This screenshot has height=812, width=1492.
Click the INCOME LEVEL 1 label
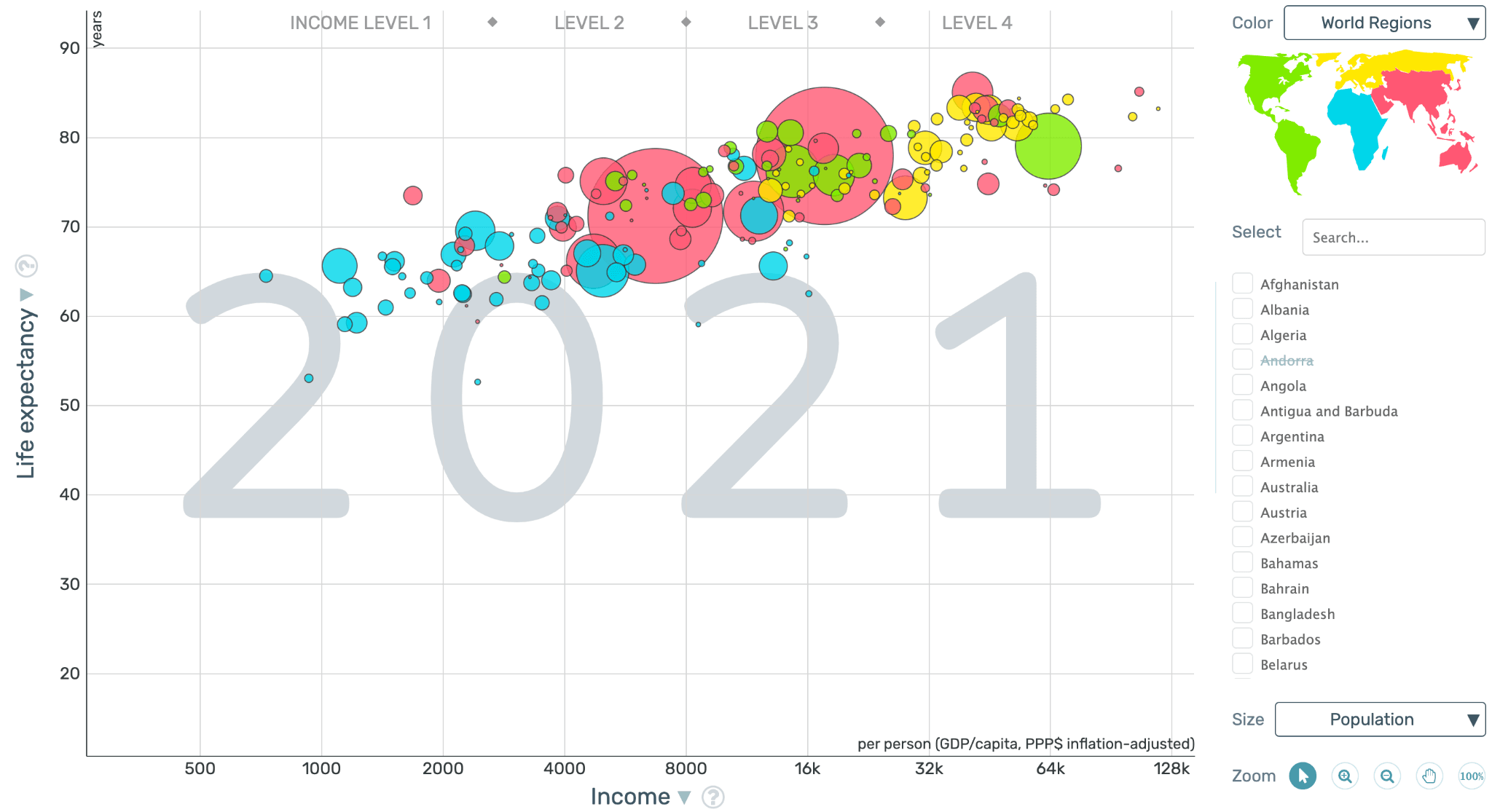point(361,23)
